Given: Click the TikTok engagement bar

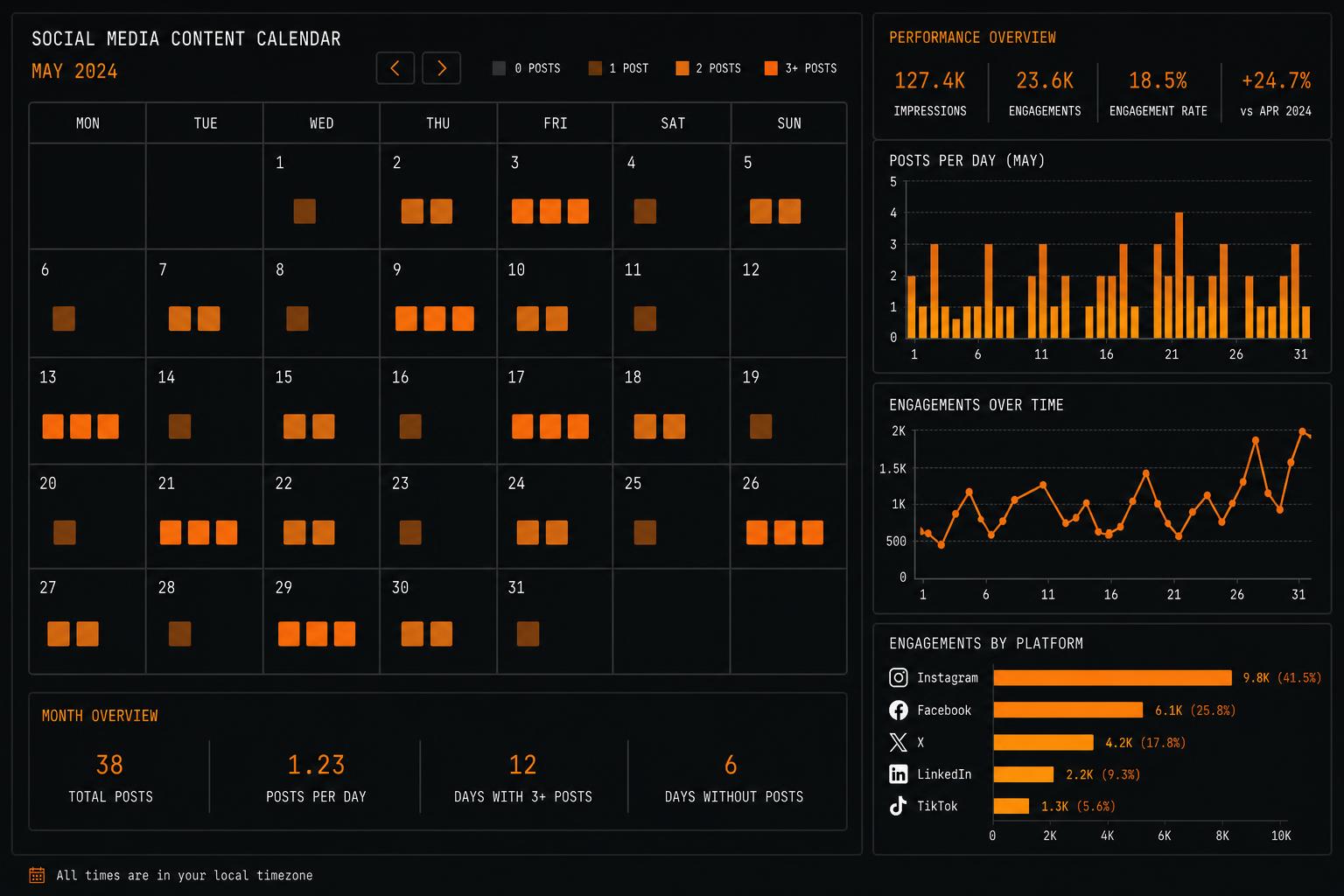Looking at the screenshot, I should point(1011,806).
